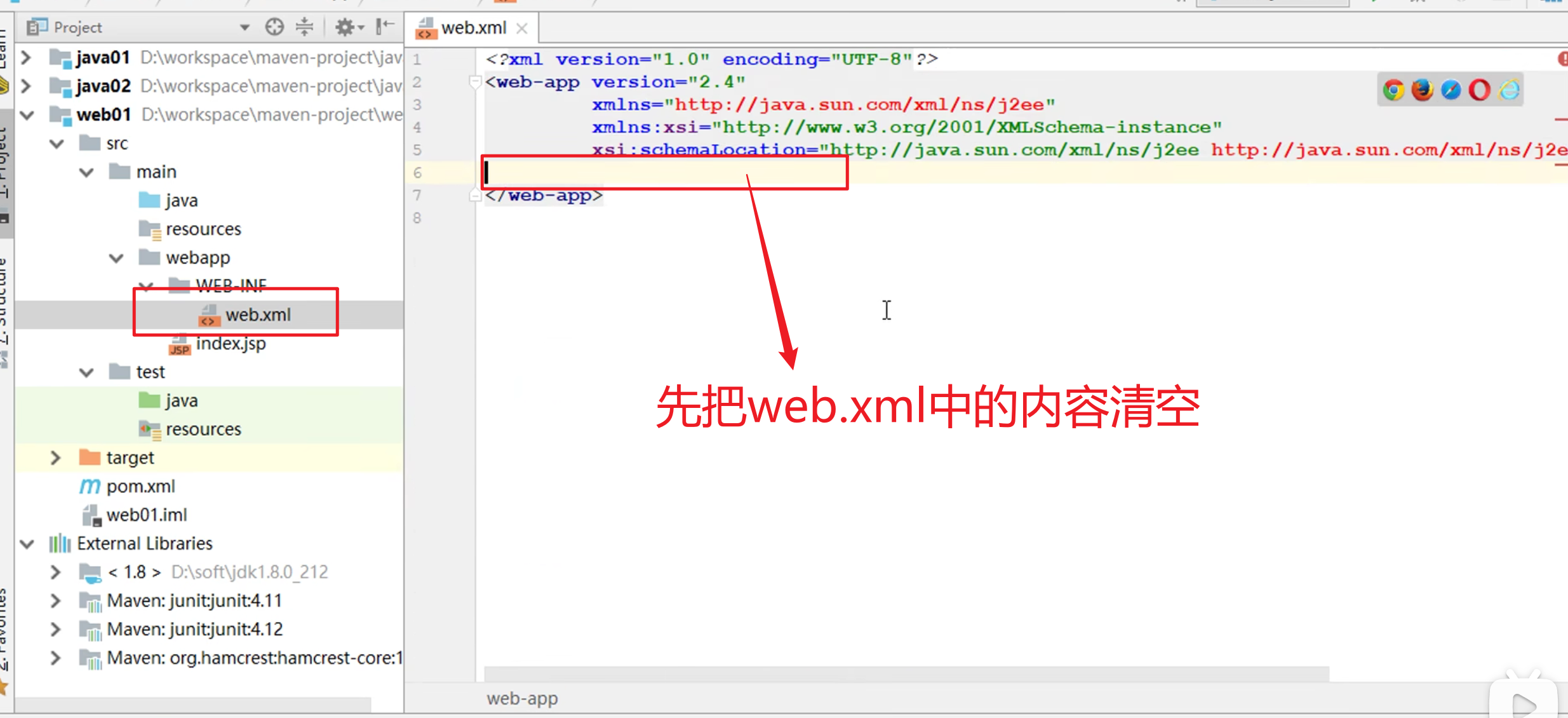Open the Project view dropdown

(245, 27)
